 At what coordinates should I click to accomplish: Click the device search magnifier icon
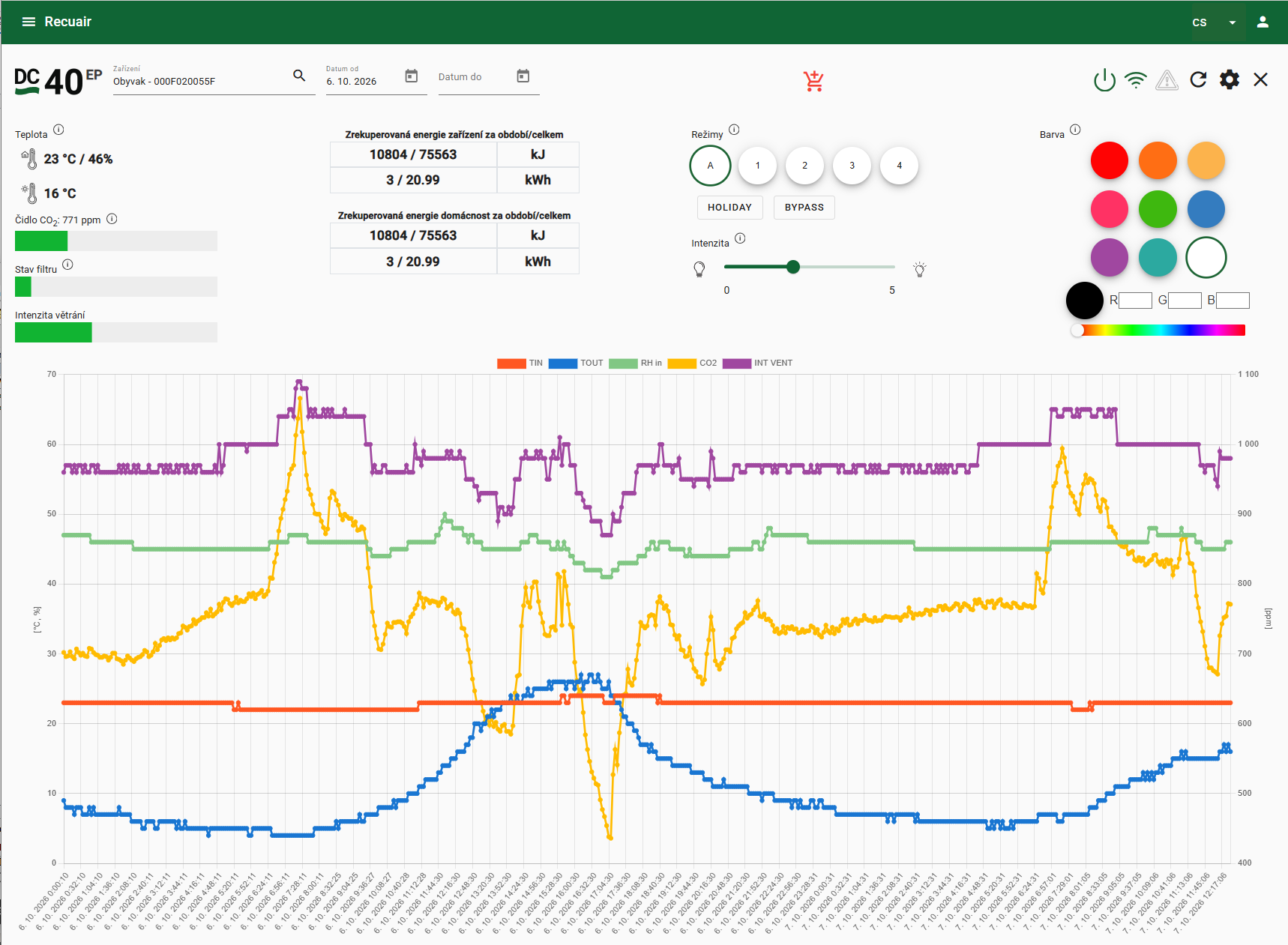click(299, 76)
